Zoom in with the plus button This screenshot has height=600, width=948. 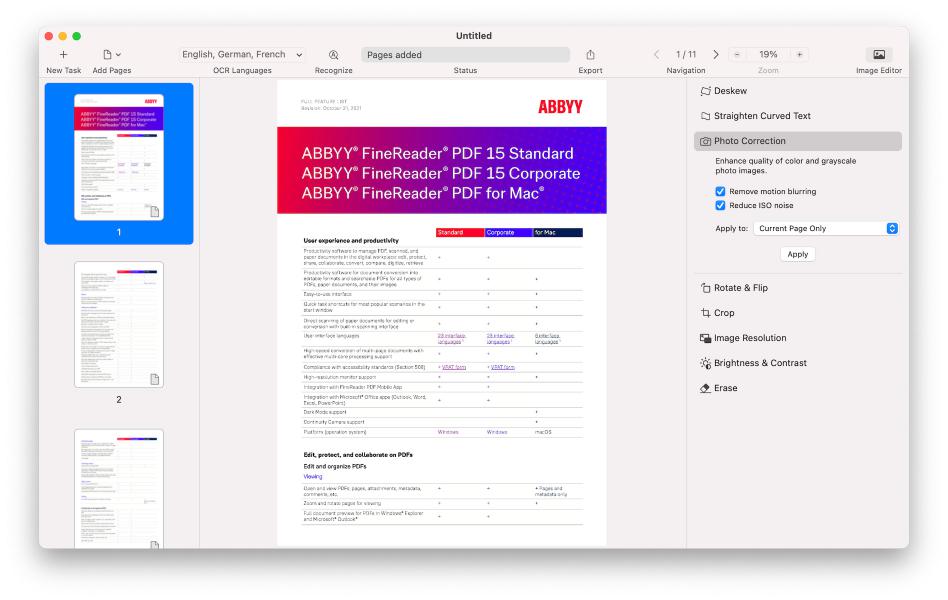799,54
